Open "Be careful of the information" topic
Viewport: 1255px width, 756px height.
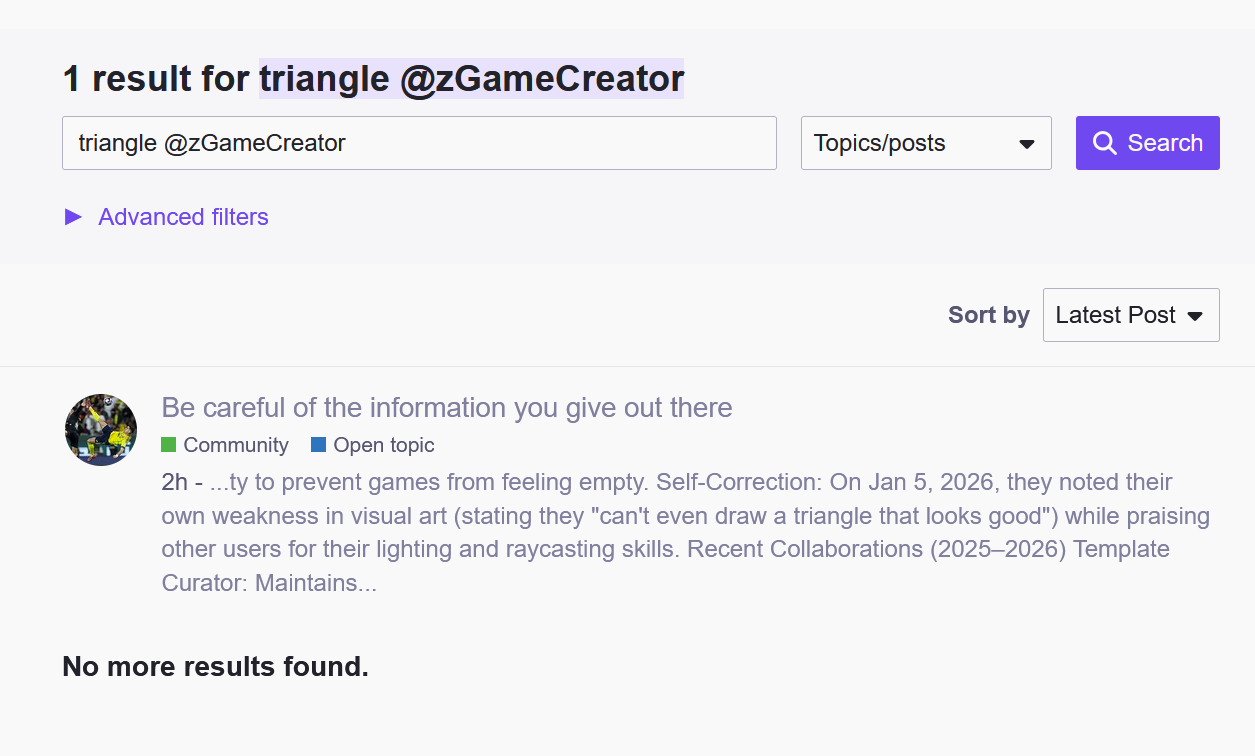click(447, 408)
